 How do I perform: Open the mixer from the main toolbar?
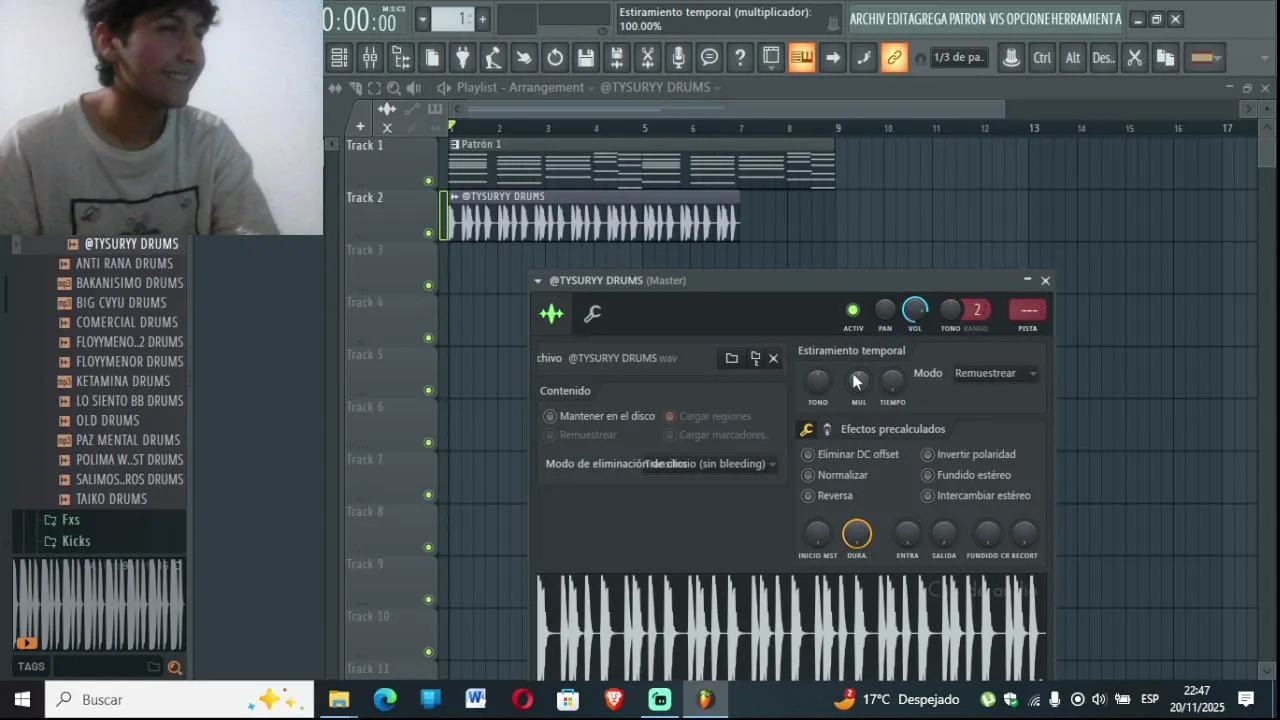click(x=370, y=58)
